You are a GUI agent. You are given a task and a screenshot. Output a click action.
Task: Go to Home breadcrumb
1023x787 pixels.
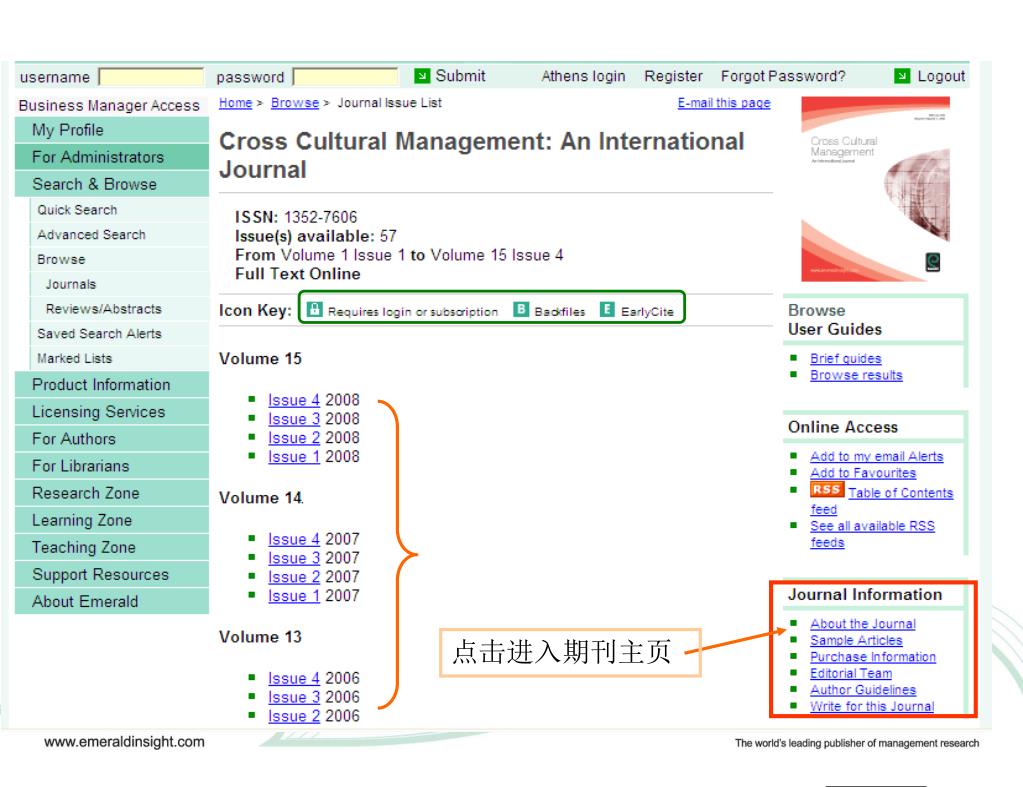(x=236, y=103)
